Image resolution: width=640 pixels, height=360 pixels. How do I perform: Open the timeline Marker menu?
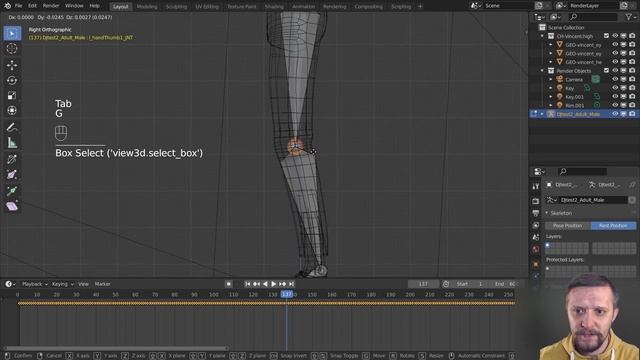[x=102, y=284]
